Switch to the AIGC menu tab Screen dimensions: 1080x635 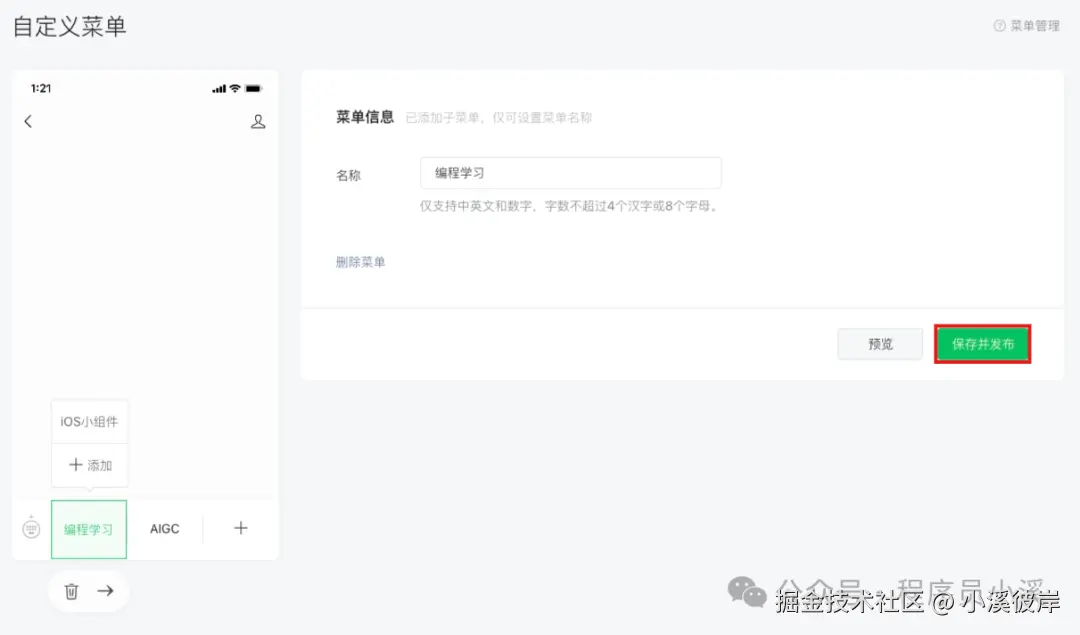point(165,528)
